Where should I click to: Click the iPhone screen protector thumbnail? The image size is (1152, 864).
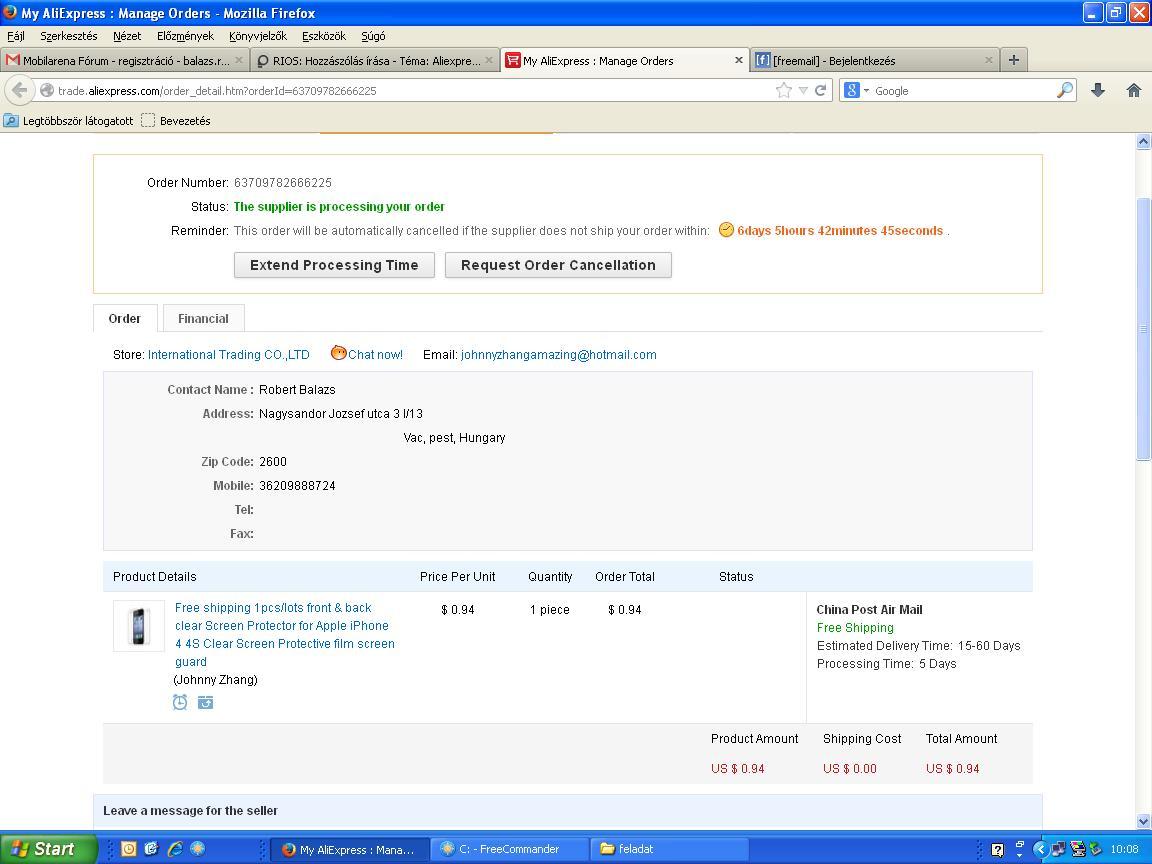[139, 626]
